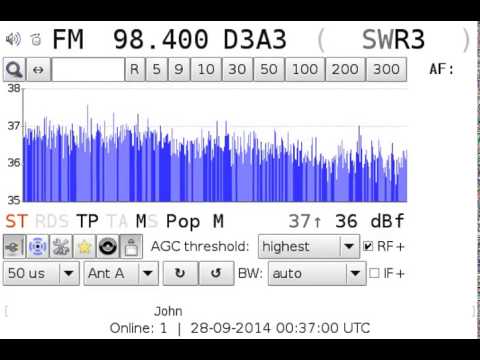
Task: Select the 50 step button
Action: click(269, 69)
